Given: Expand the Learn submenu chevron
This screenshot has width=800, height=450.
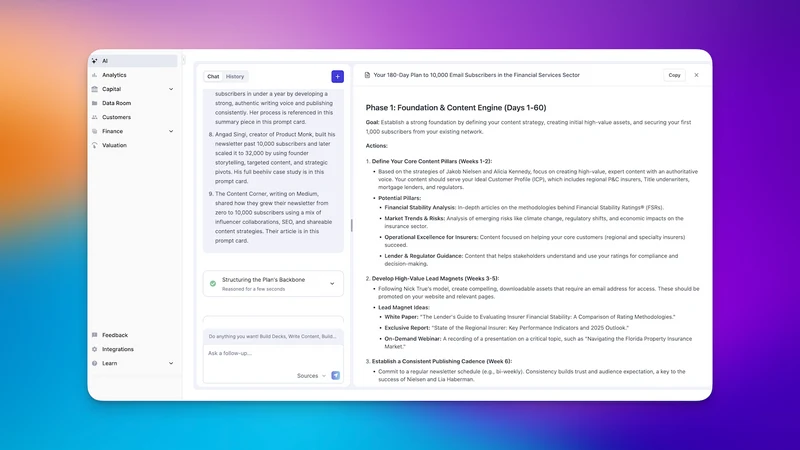Looking at the screenshot, I should (x=171, y=363).
